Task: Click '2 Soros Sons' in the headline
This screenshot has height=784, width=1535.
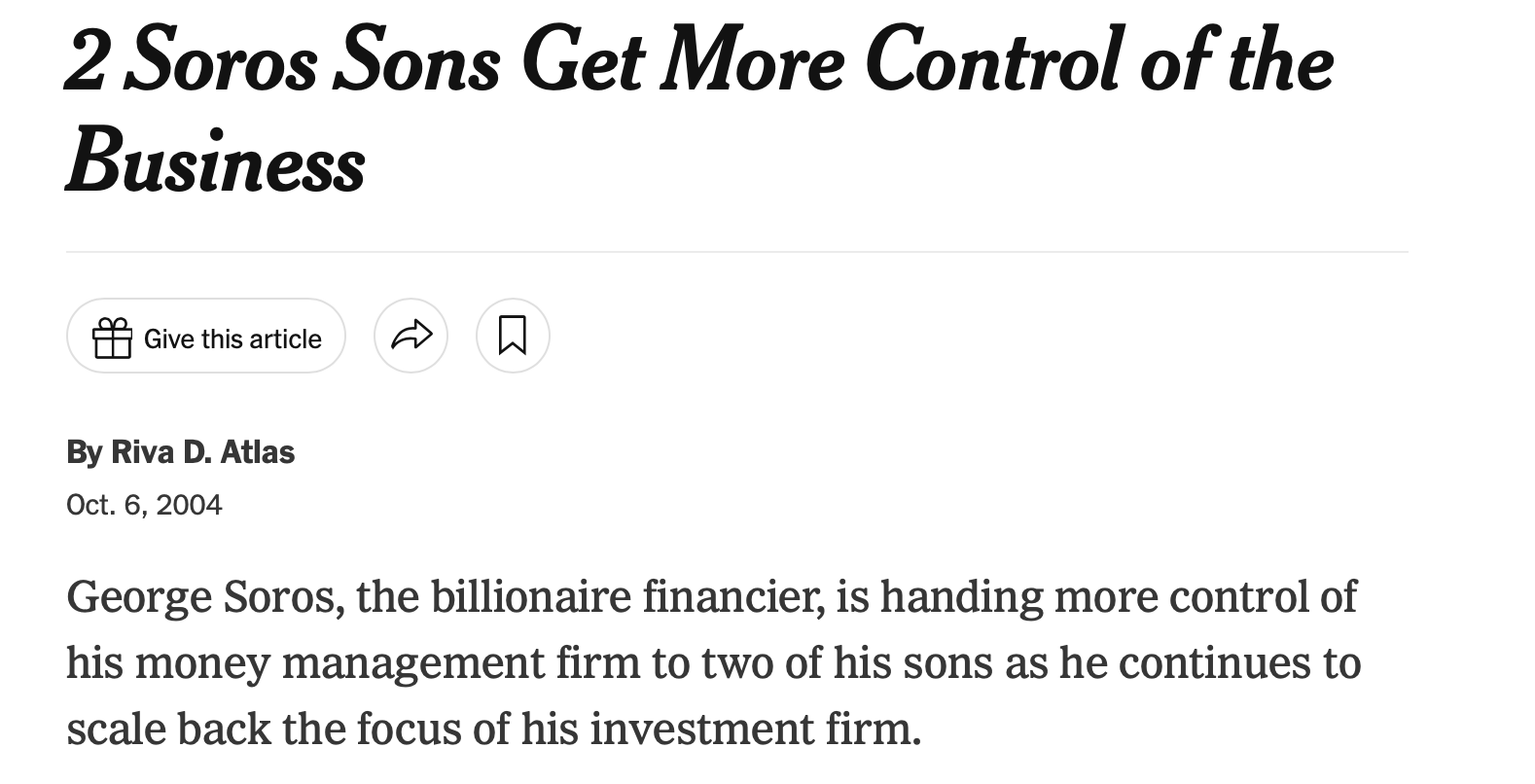Action: [x=283, y=61]
